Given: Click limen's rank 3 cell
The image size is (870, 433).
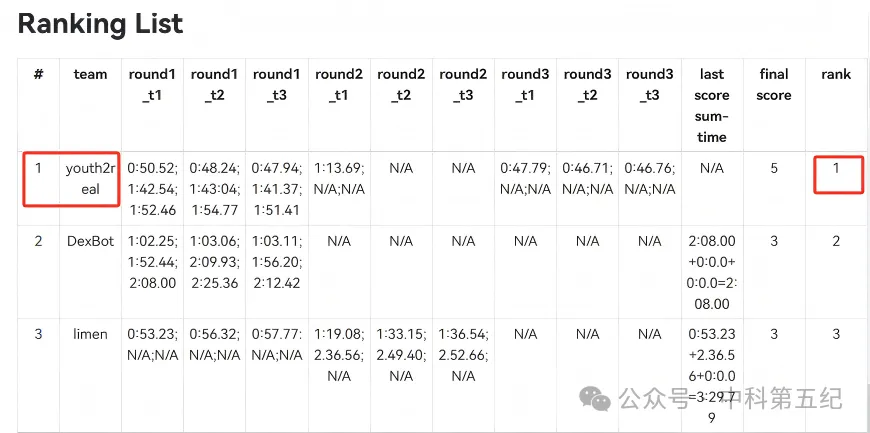Looking at the screenshot, I should (x=836, y=335).
